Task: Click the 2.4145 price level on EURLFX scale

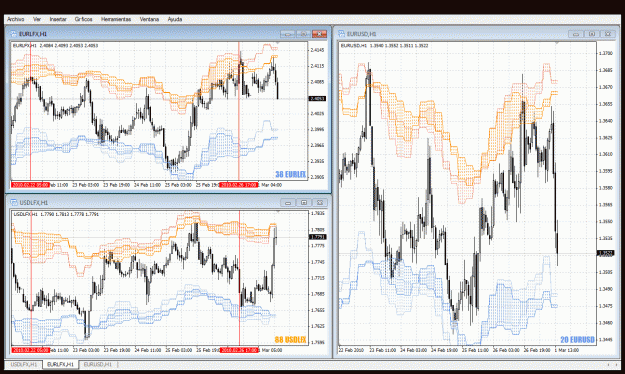Action: pyautogui.click(x=317, y=50)
